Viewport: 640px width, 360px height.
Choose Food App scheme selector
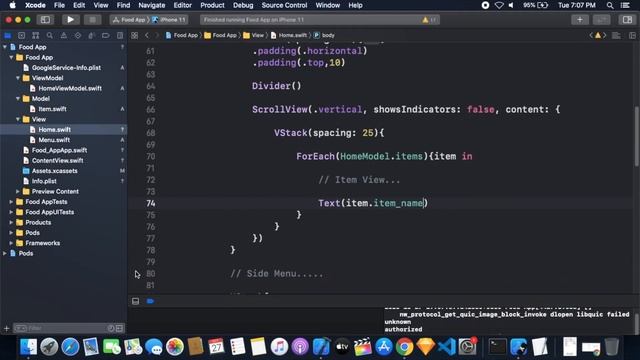[x=129, y=20]
